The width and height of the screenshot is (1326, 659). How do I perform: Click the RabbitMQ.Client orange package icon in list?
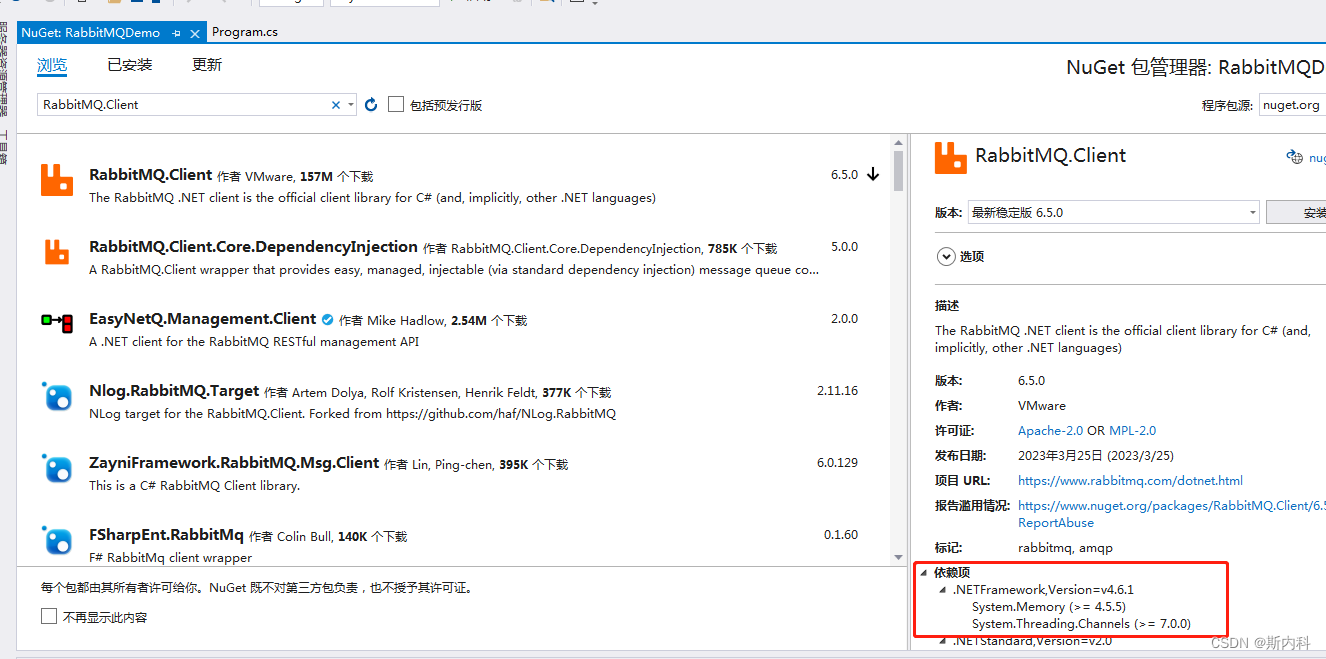click(57, 180)
